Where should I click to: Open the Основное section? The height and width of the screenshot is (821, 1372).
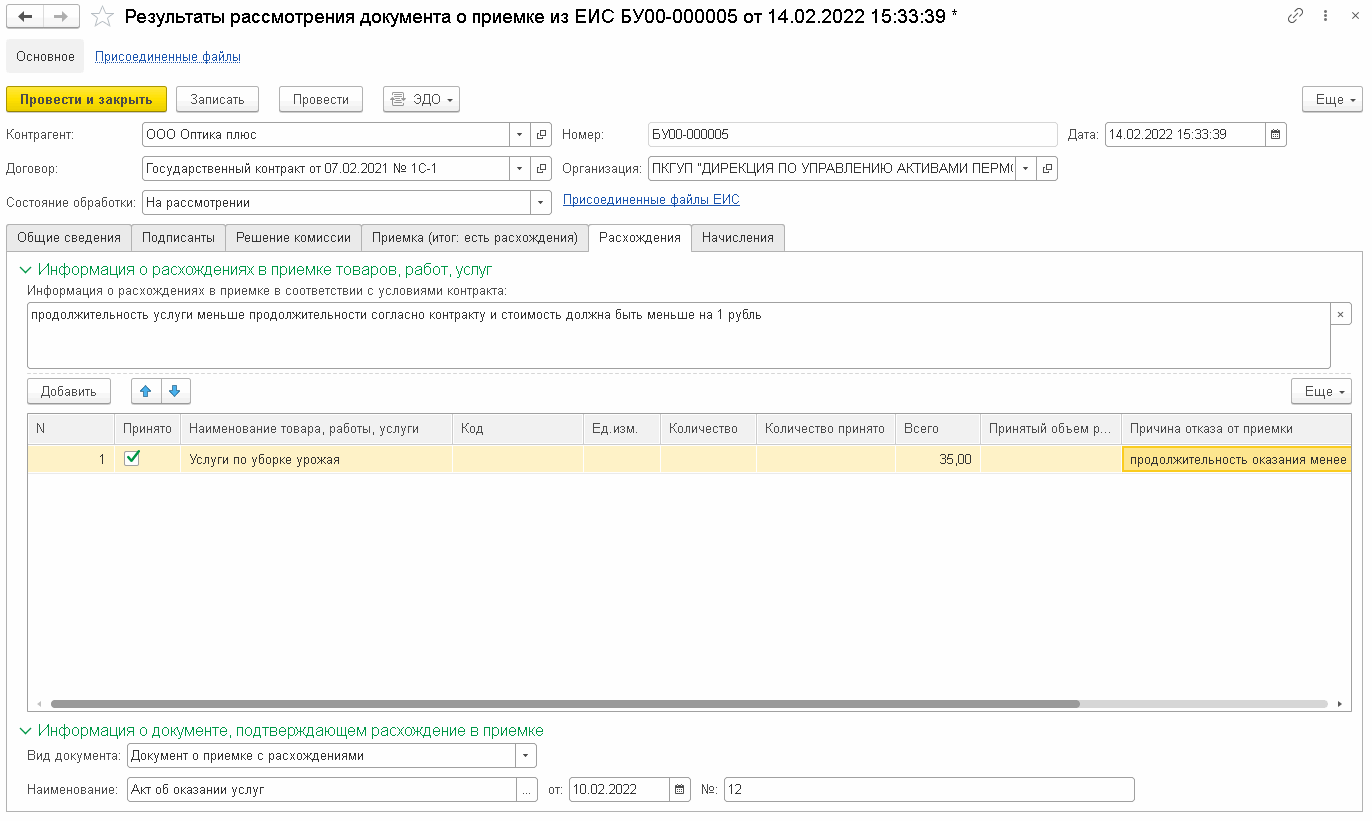click(45, 57)
